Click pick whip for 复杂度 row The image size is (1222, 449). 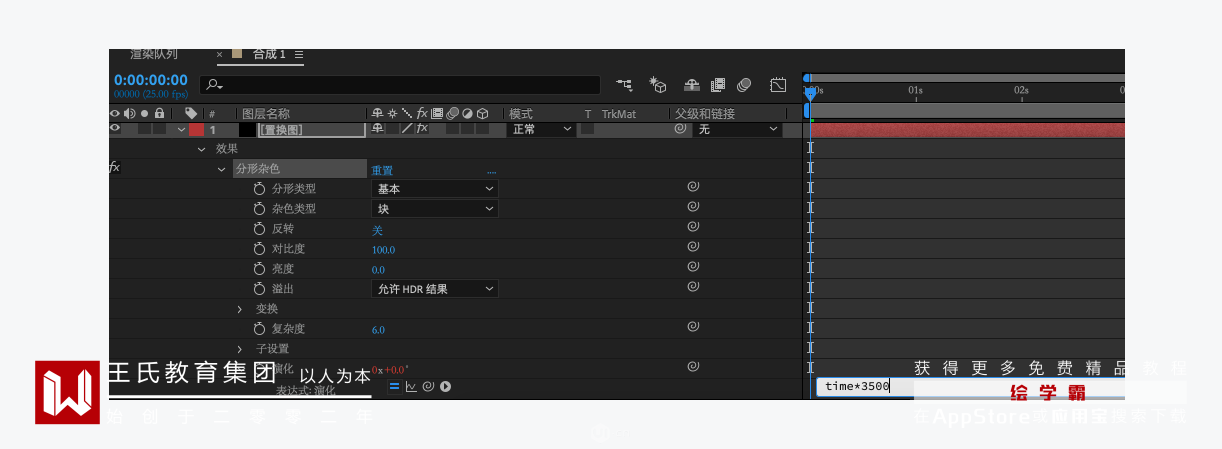click(692, 327)
